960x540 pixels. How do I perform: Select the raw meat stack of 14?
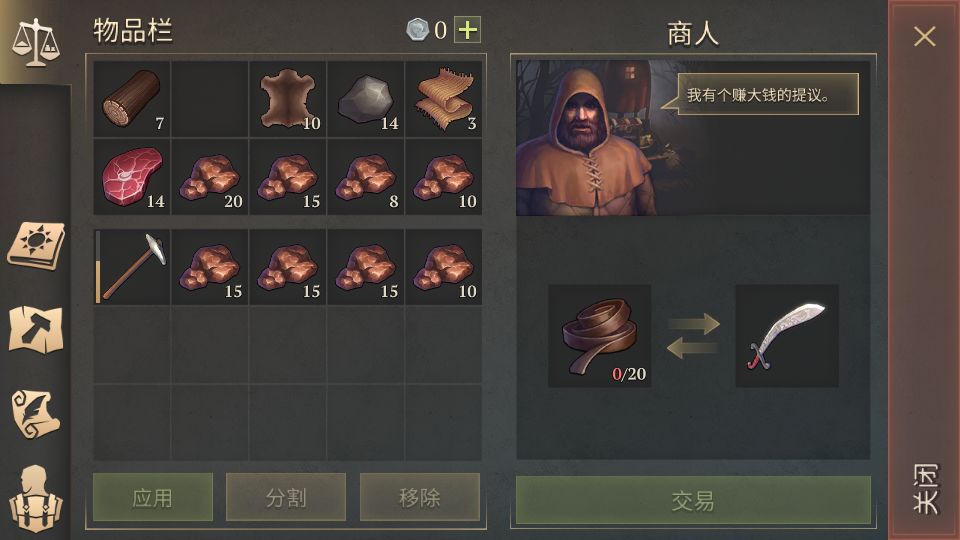[x=132, y=176]
